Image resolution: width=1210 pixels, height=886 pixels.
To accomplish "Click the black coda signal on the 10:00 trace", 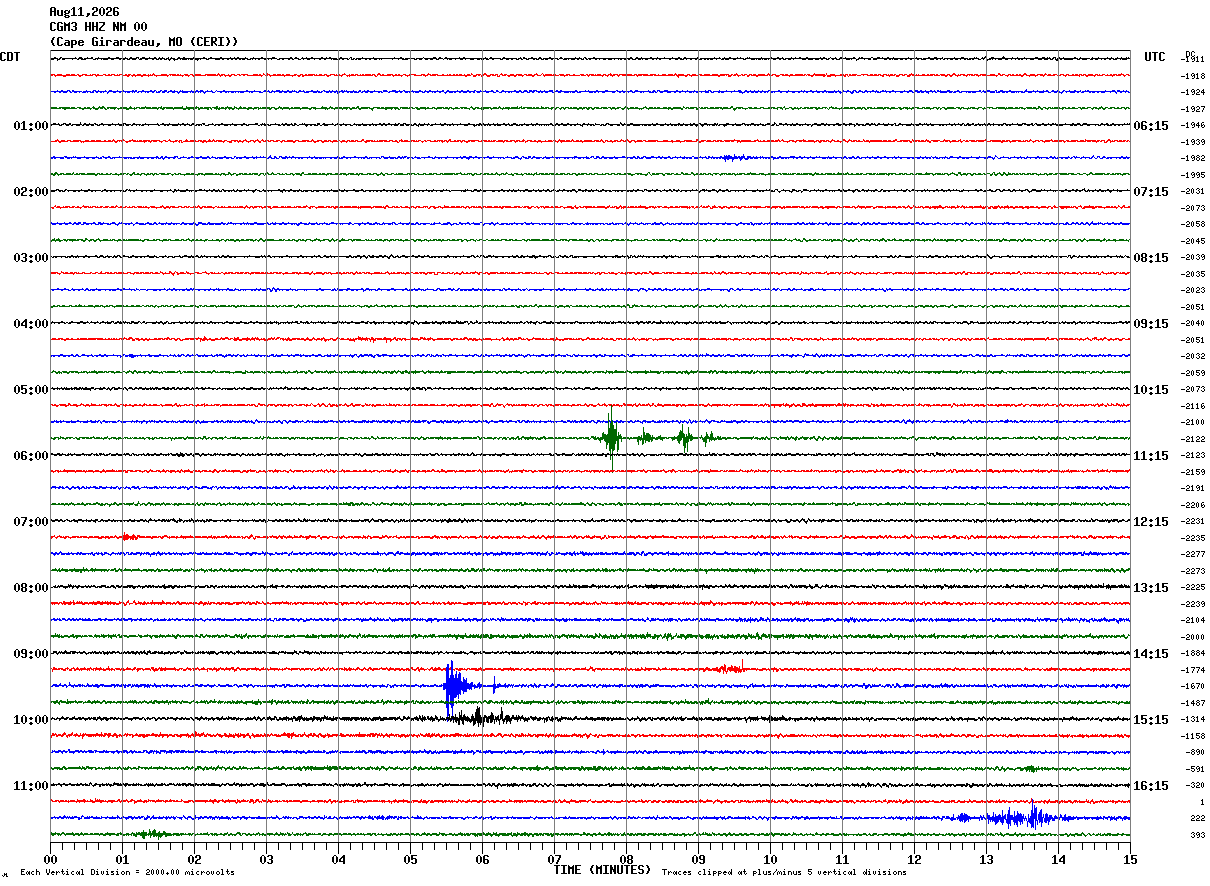I will 488,717.
